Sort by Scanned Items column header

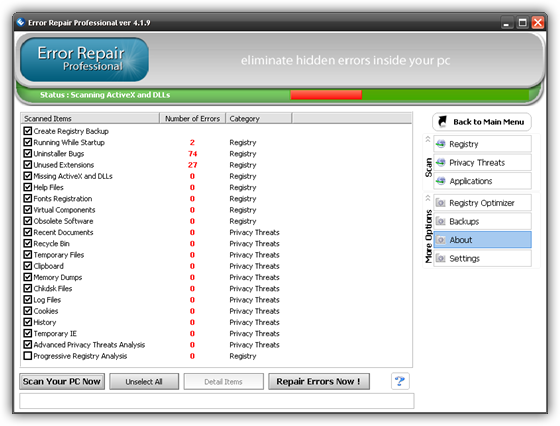[90, 118]
